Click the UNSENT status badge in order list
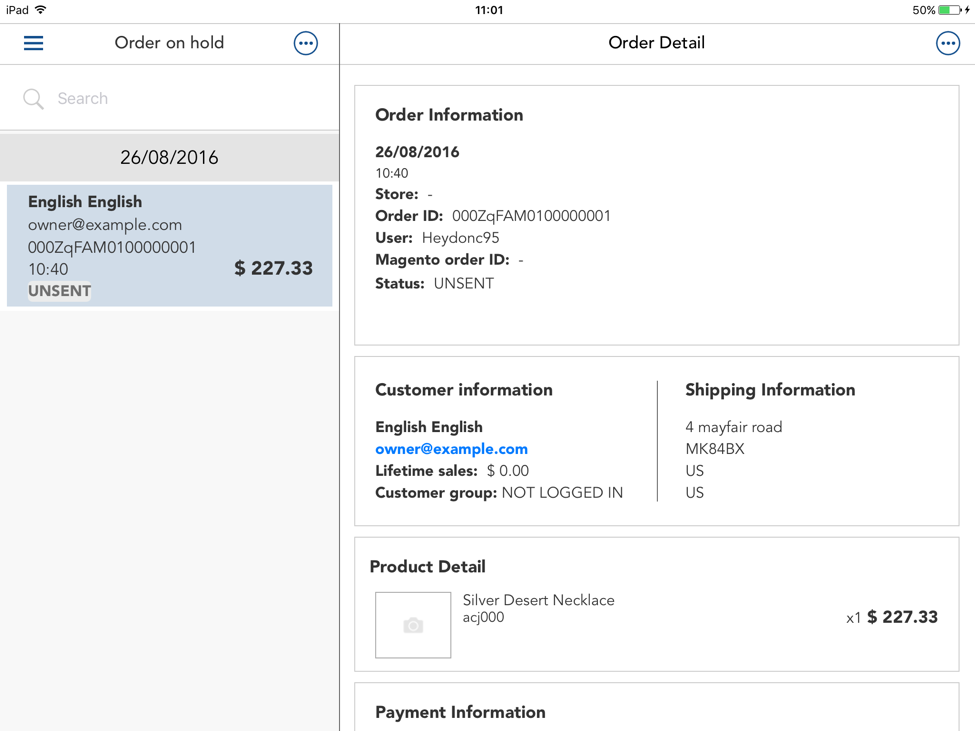This screenshot has height=731, width=975. pos(60,291)
